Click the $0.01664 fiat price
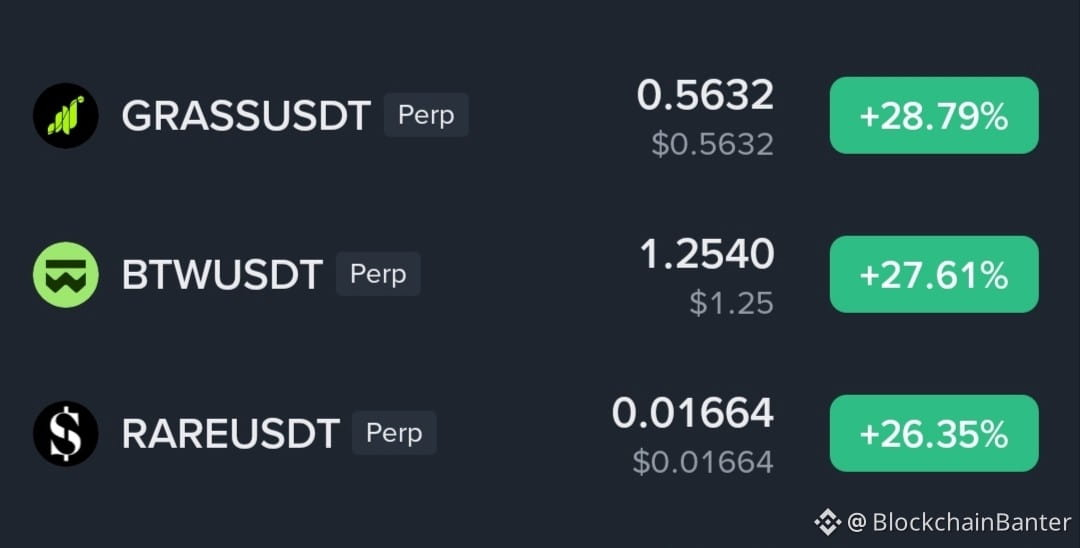The height and width of the screenshot is (548, 1080). click(x=703, y=463)
